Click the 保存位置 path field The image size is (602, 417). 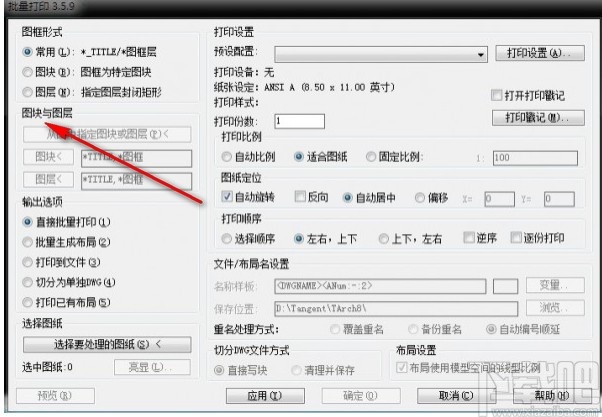click(396, 309)
